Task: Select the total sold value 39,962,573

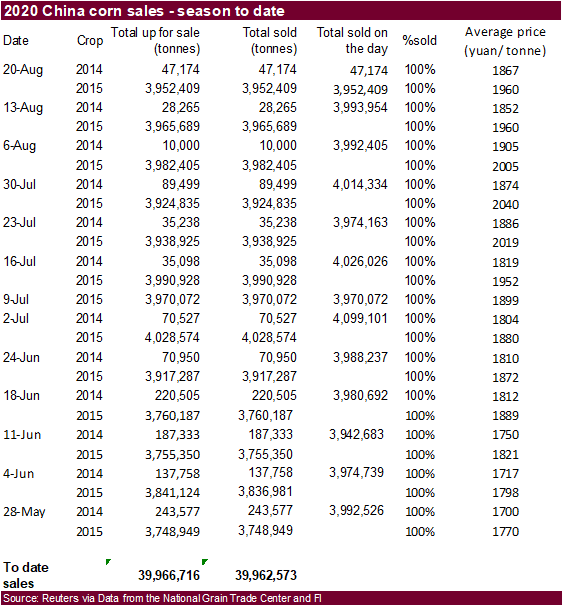Action: click(266, 575)
